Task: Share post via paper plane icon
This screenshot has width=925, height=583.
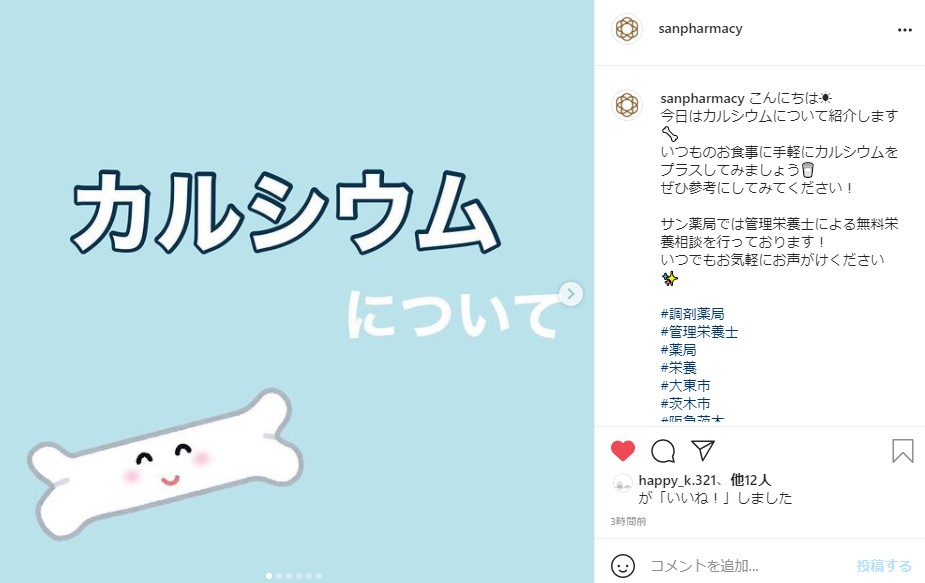Action: (x=703, y=450)
